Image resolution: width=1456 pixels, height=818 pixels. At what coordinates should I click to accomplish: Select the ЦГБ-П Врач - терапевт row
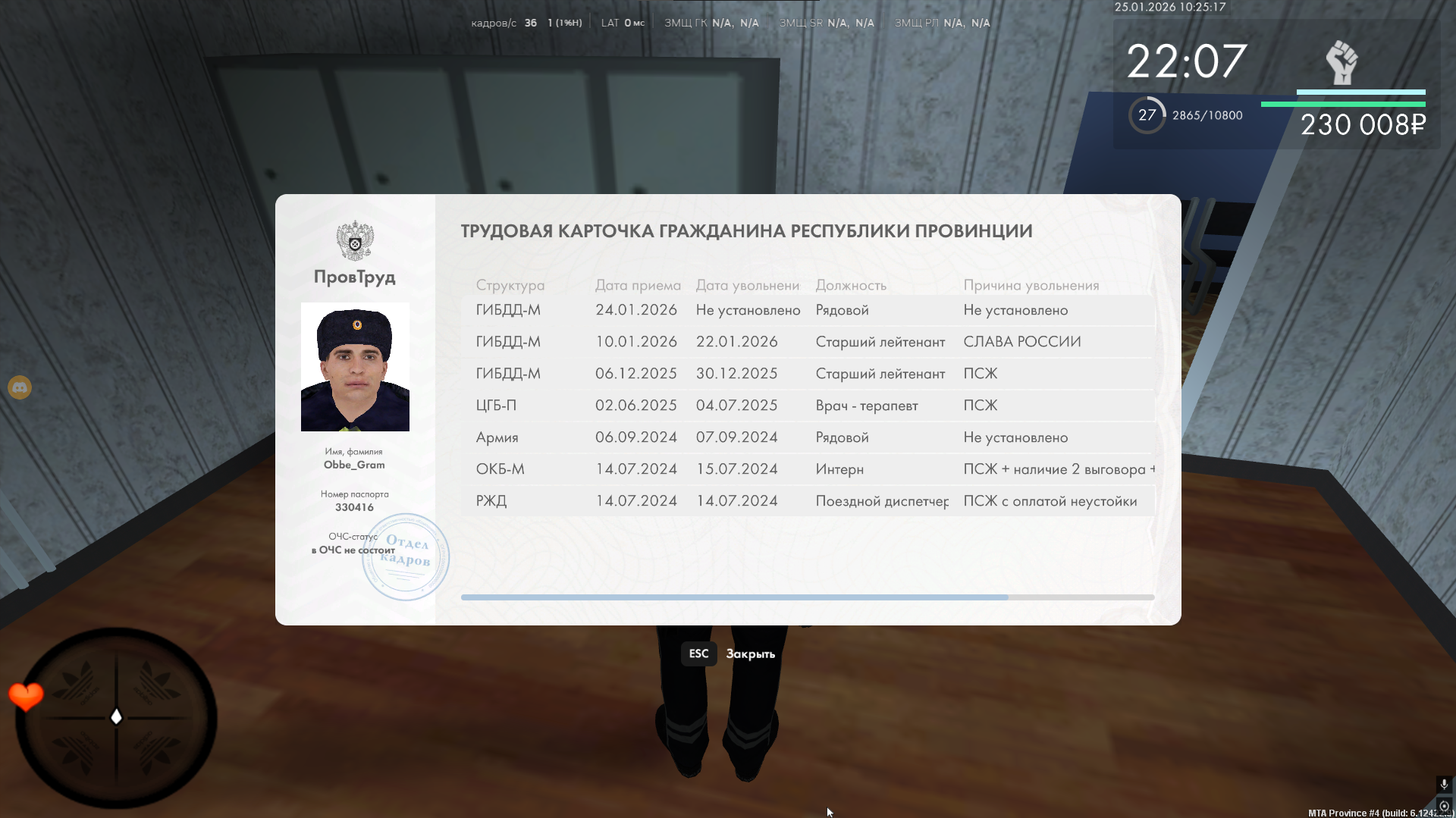[x=807, y=406]
